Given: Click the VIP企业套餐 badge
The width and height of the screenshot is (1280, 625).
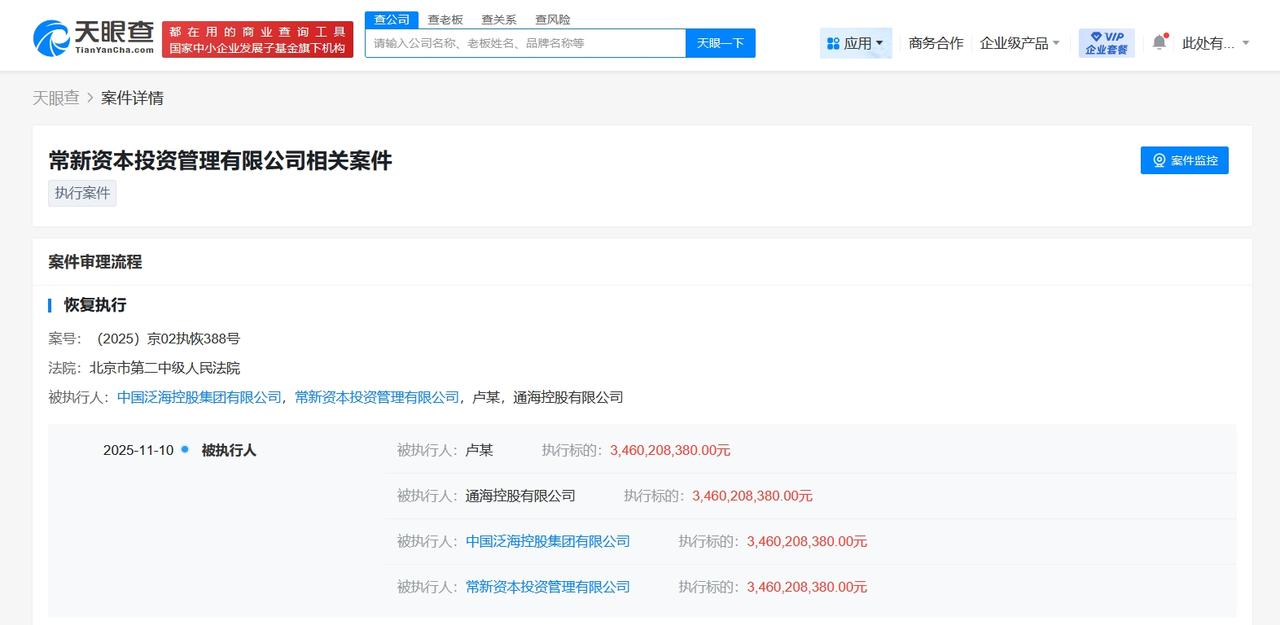Looking at the screenshot, I should click(x=1106, y=41).
